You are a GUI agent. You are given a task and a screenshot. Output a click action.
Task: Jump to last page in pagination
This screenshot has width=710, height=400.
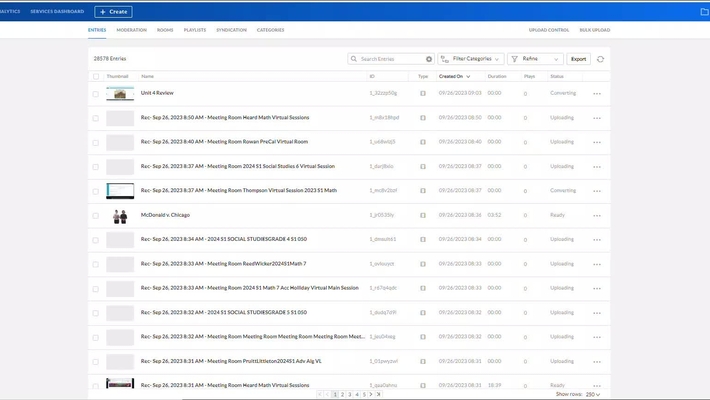point(379,395)
